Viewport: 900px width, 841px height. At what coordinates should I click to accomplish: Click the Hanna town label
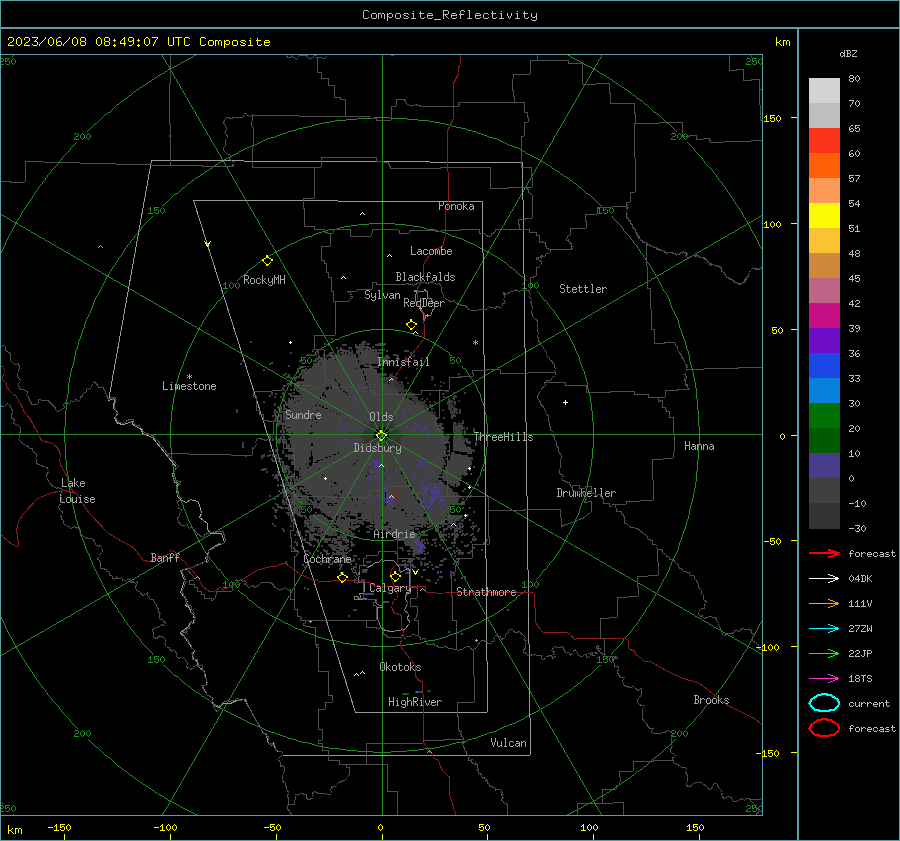click(x=699, y=446)
